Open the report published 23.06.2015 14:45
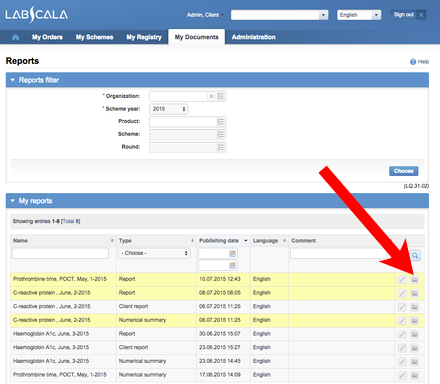Screen dimensions: 440x384 414,362
